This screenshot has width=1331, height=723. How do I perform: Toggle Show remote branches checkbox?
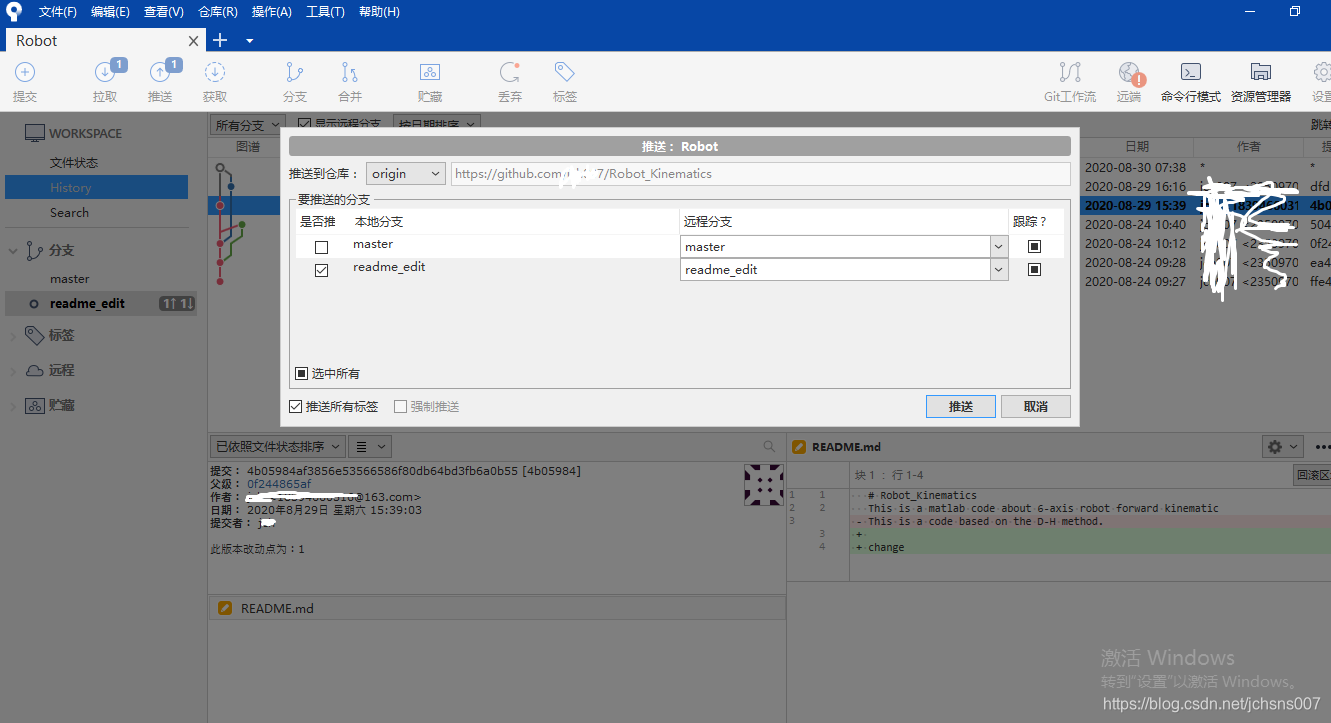point(305,125)
